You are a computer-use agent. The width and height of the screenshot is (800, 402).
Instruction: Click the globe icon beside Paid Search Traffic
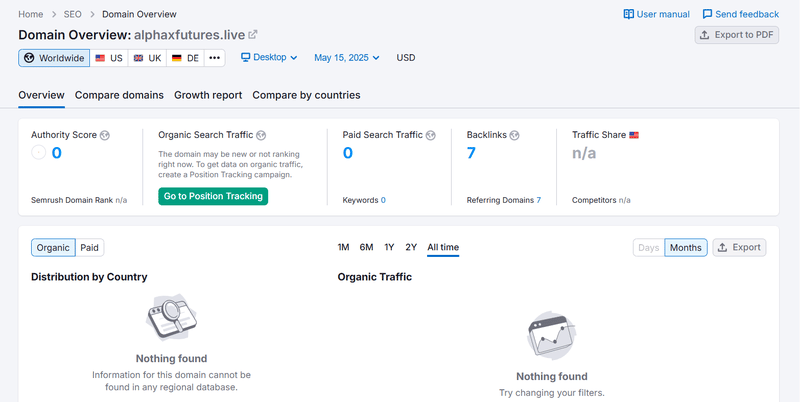point(431,135)
